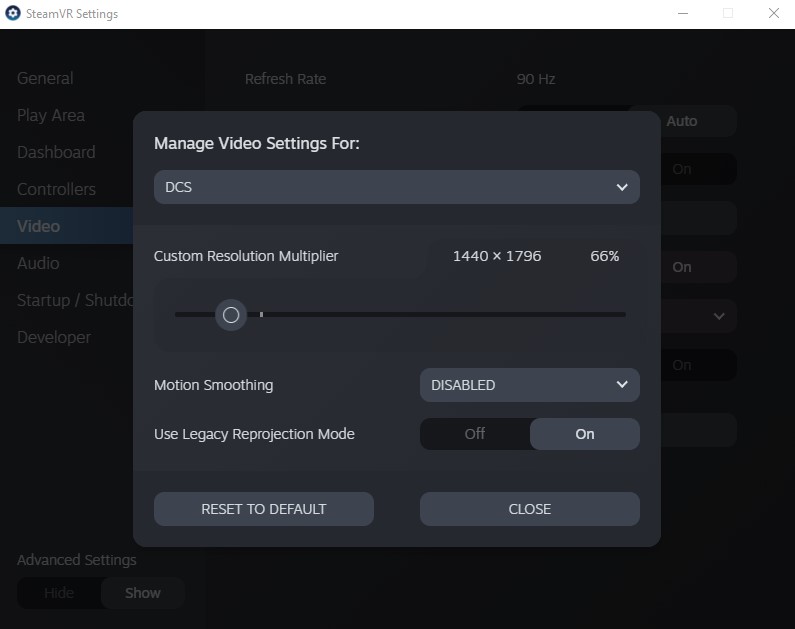The image size is (795, 629).
Task: Click the slider's default marker tick
Action: click(262, 314)
